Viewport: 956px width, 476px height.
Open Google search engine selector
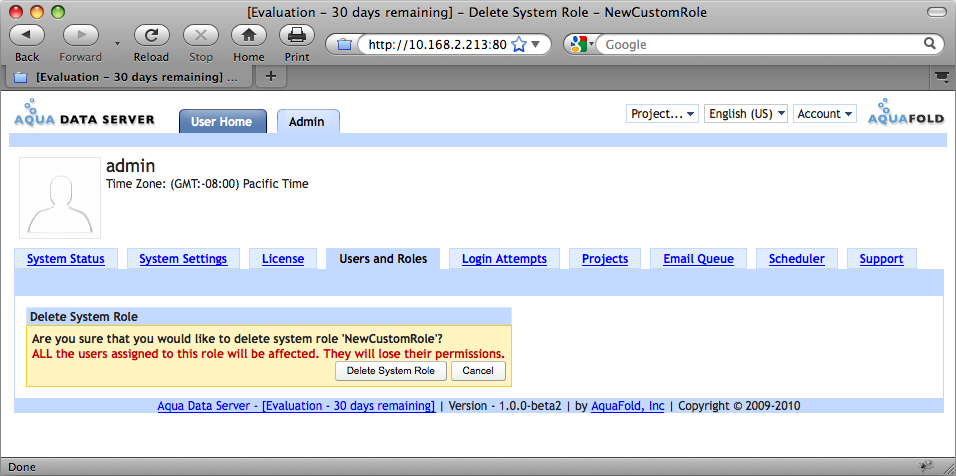pyautogui.click(x=582, y=44)
